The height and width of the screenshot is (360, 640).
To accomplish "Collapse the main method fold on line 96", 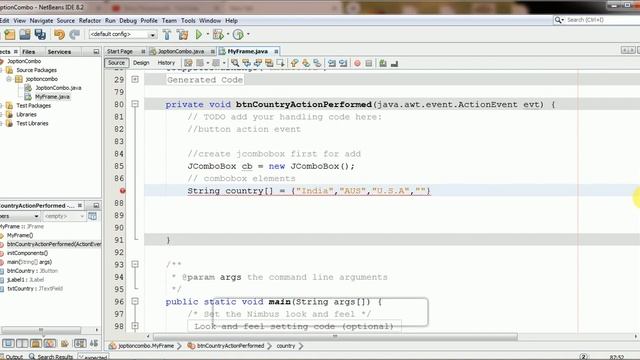I will [x=135, y=301].
